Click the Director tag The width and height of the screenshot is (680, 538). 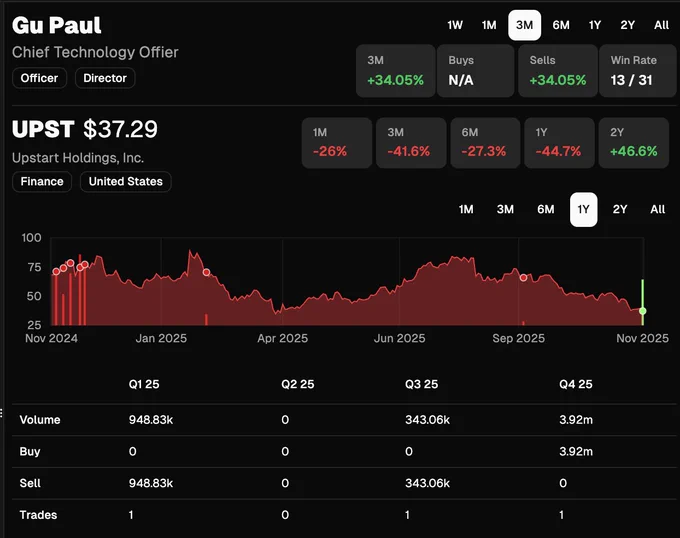point(105,78)
